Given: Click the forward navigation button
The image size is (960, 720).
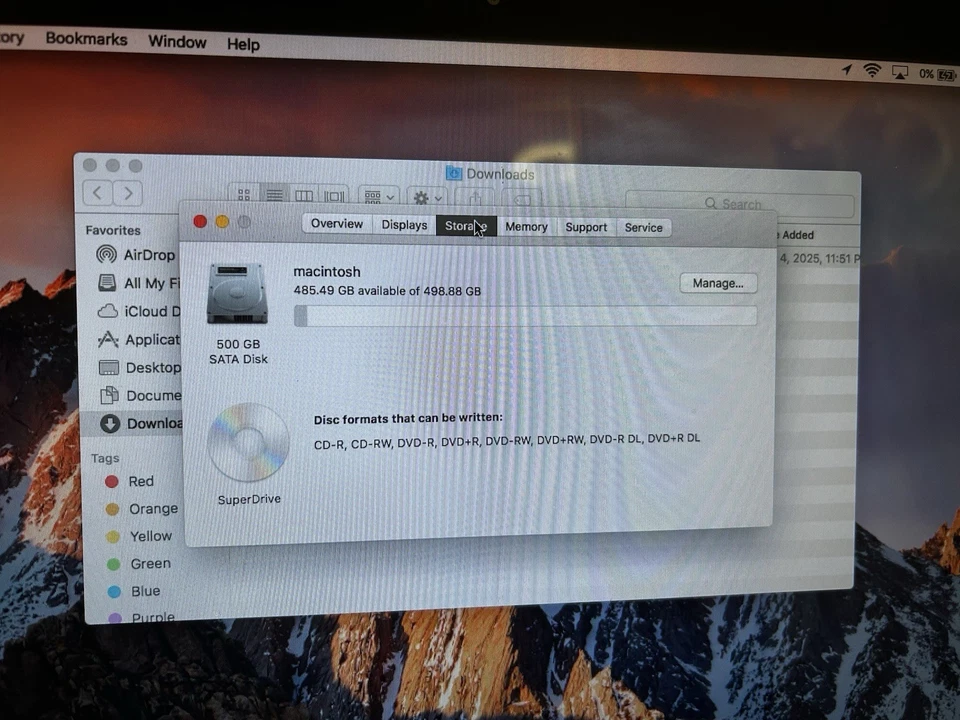Looking at the screenshot, I should coord(127,193).
